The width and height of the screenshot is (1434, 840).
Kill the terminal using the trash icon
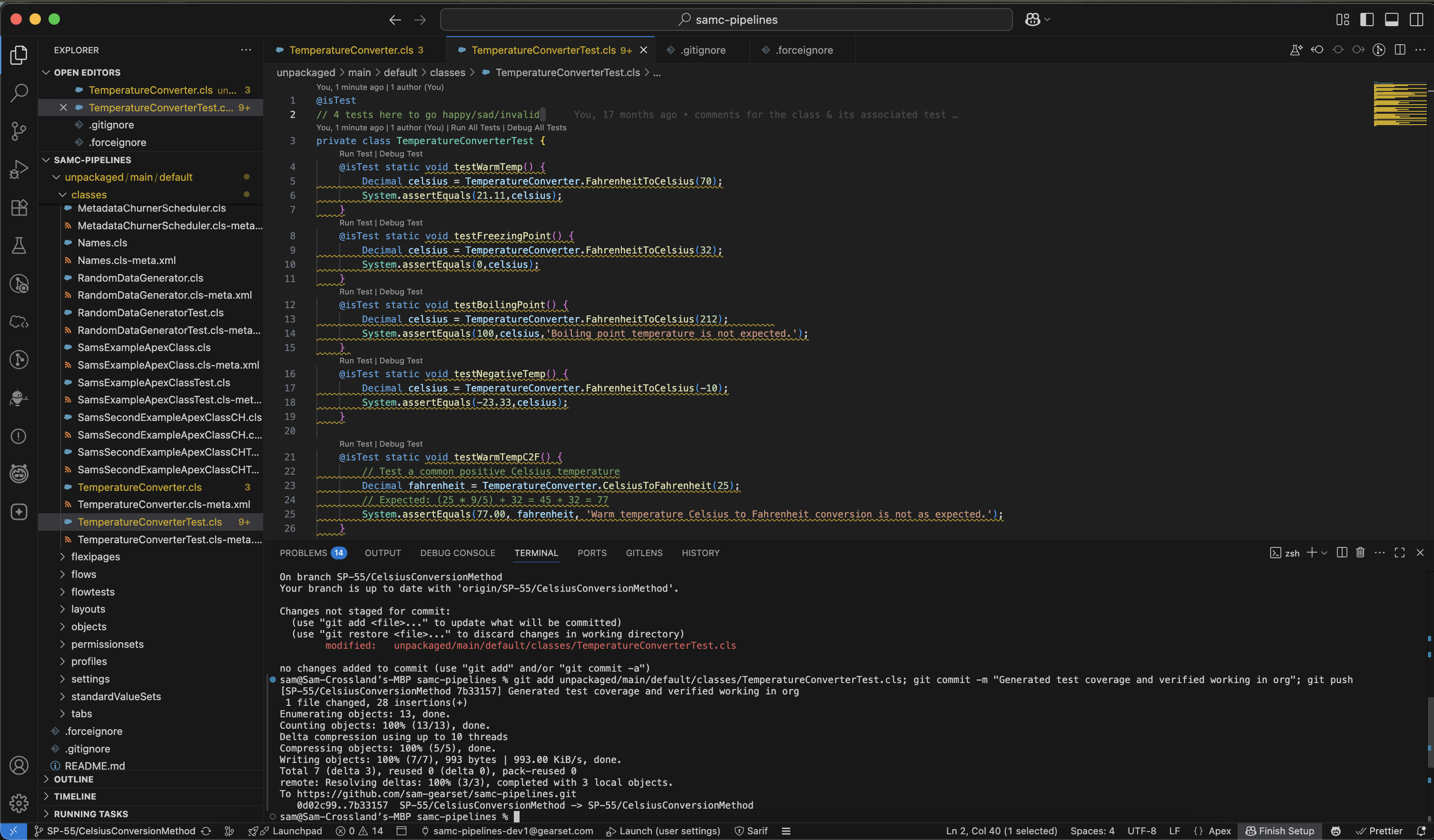pos(1360,552)
